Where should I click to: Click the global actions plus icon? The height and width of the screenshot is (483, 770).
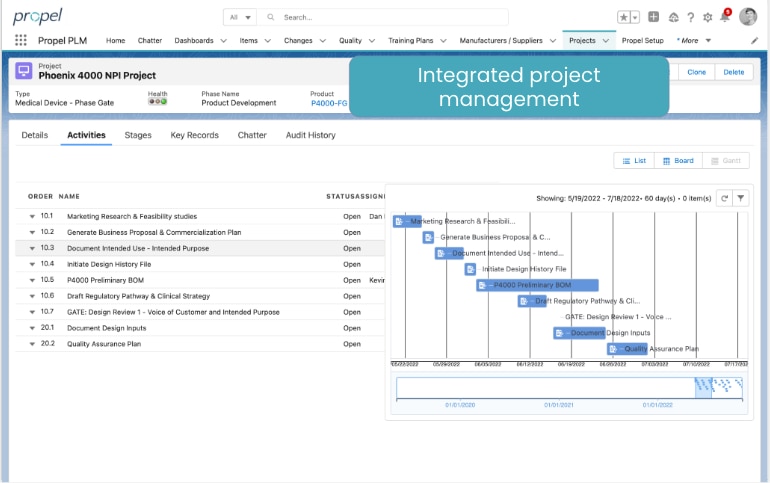[x=653, y=17]
